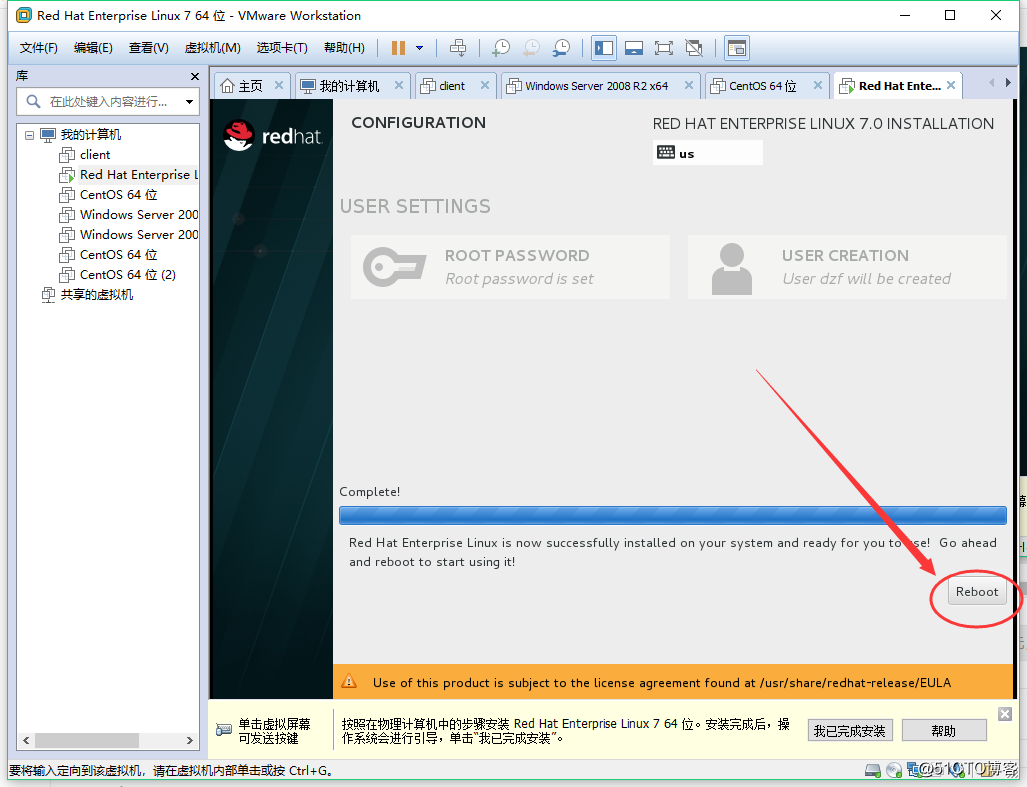Open the 编辑(E) menu
1027x787 pixels.
tap(93, 48)
